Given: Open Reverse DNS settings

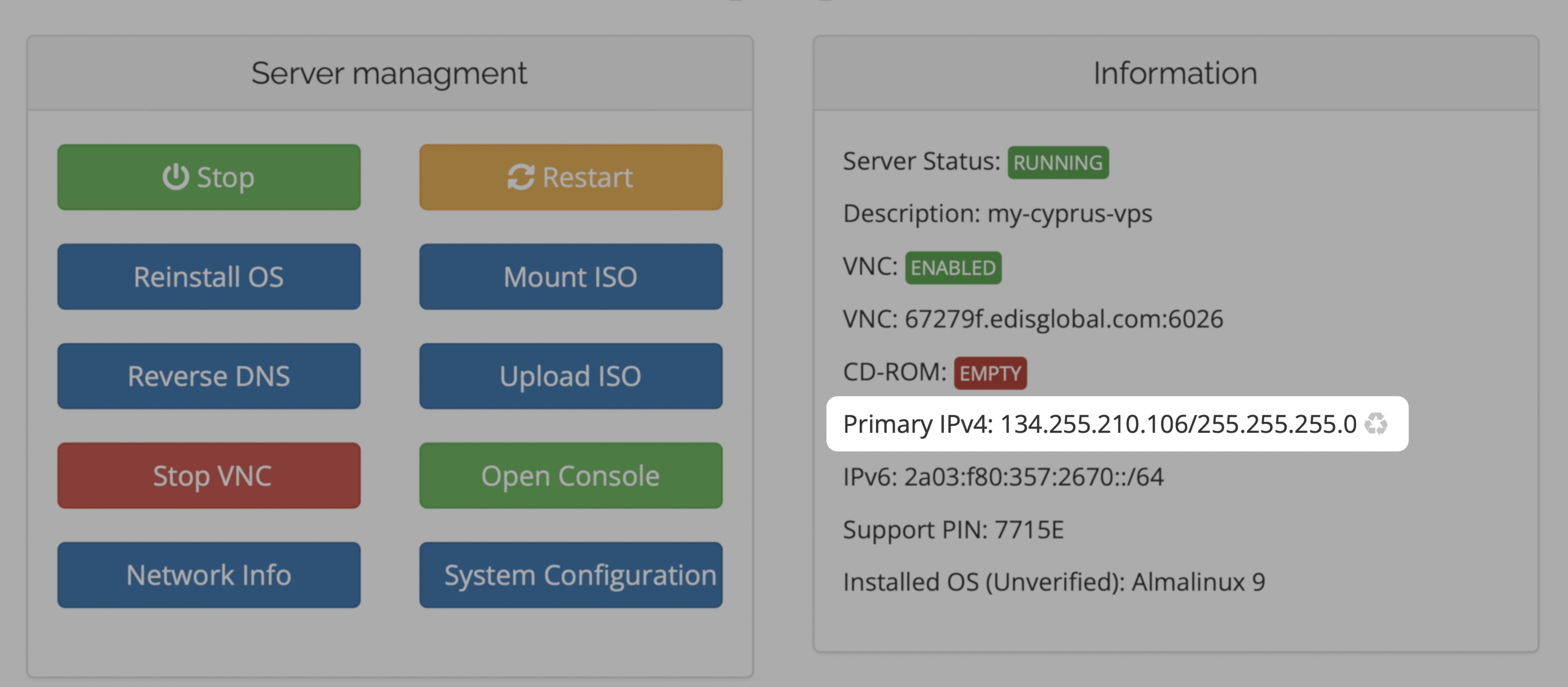Looking at the screenshot, I should click(209, 376).
